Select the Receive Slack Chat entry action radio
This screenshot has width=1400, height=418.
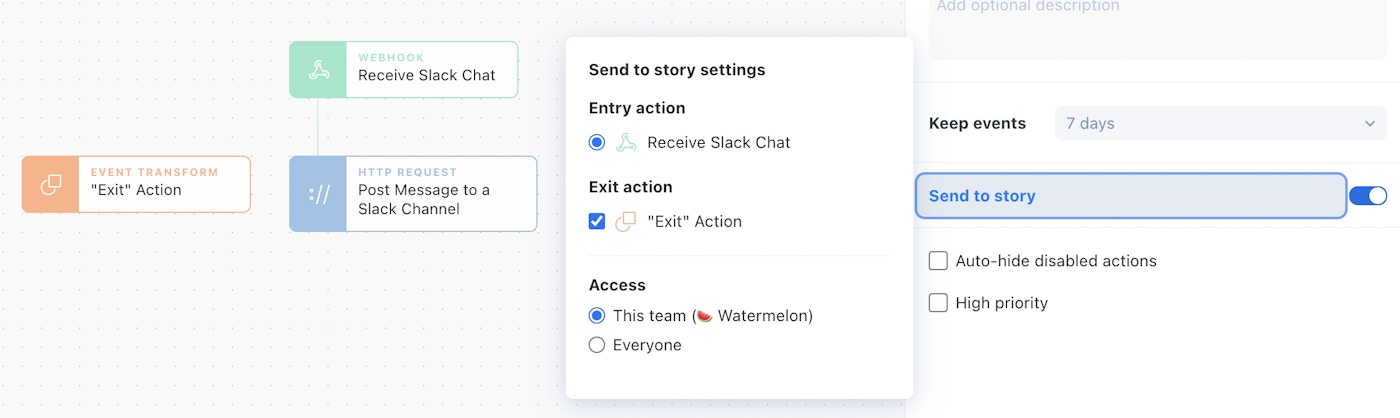(x=597, y=142)
